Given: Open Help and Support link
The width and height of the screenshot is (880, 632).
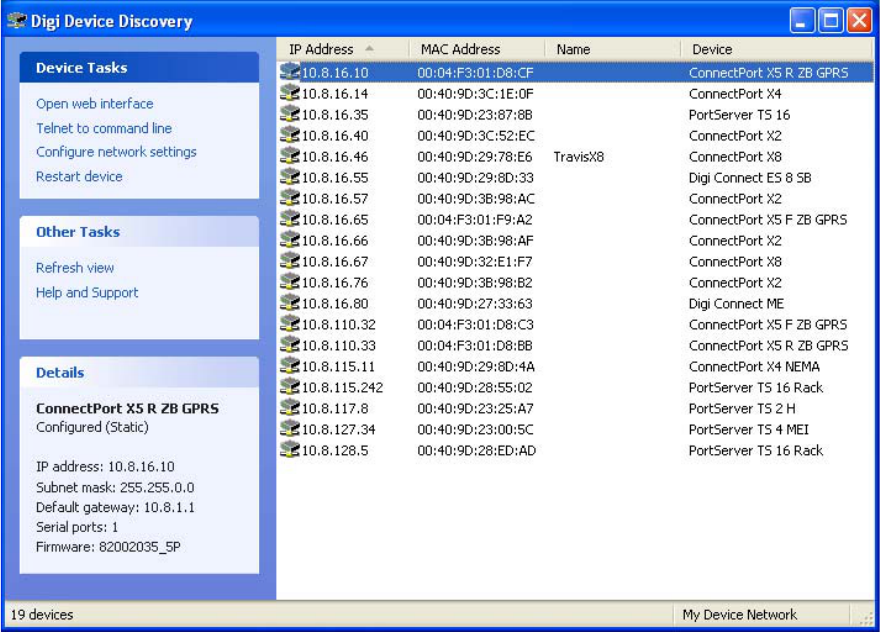Looking at the screenshot, I should [87, 292].
